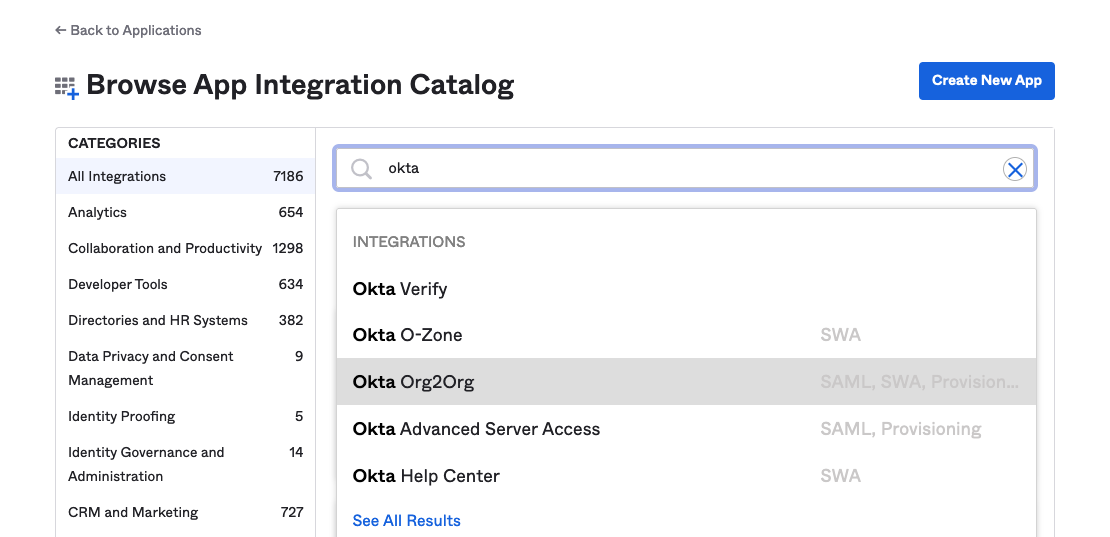
Task: Filter by Data Privacy and Consent Management
Action: (x=151, y=368)
